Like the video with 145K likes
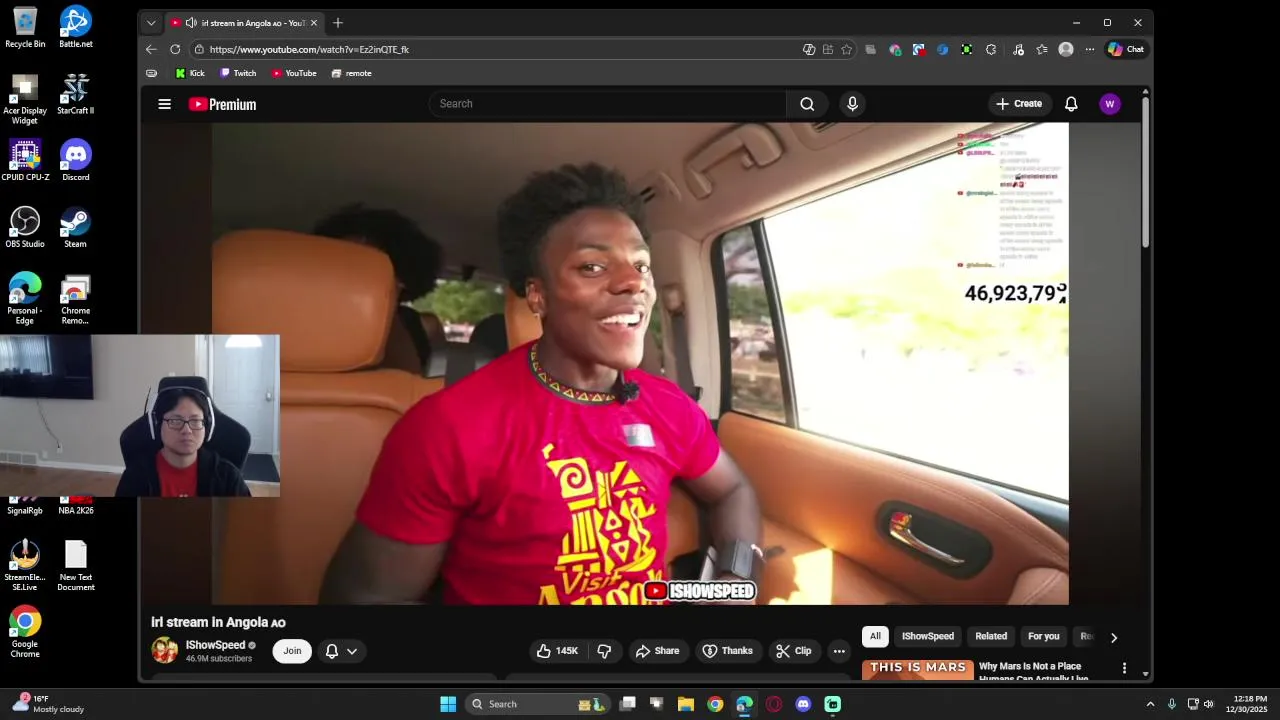 [x=557, y=651]
